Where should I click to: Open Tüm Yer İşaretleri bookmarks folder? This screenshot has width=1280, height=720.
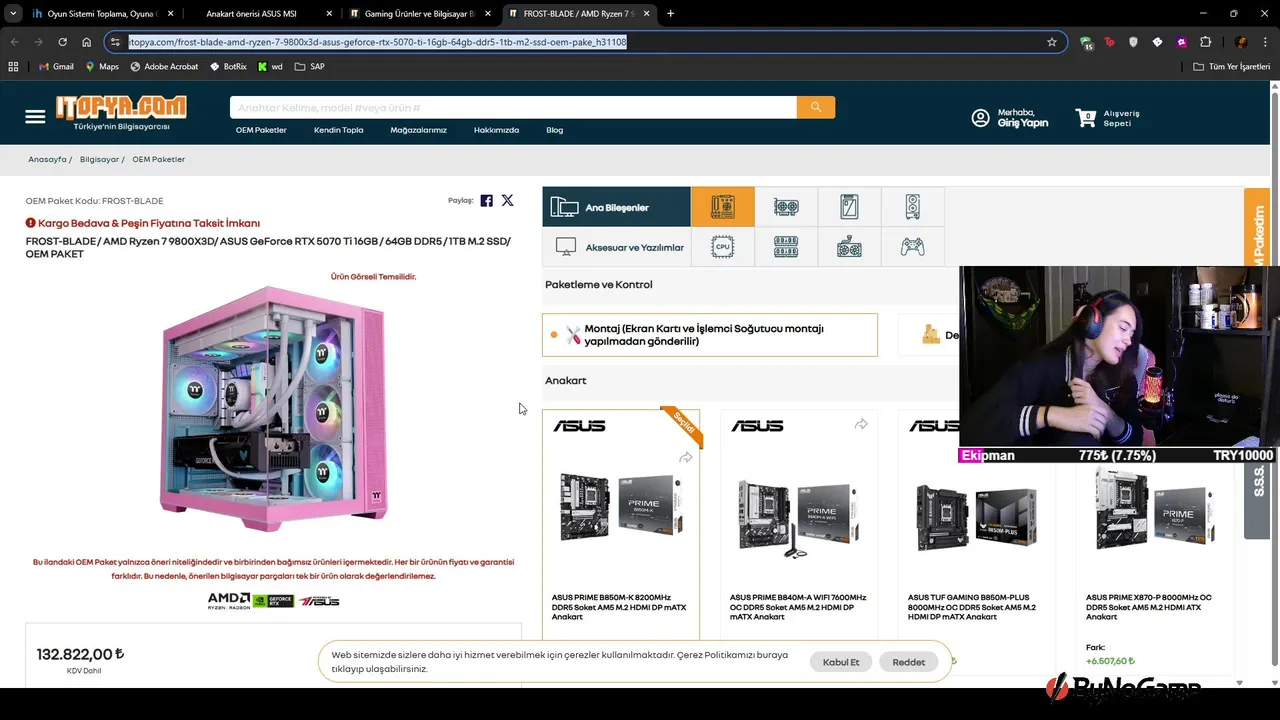click(1231, 67)
